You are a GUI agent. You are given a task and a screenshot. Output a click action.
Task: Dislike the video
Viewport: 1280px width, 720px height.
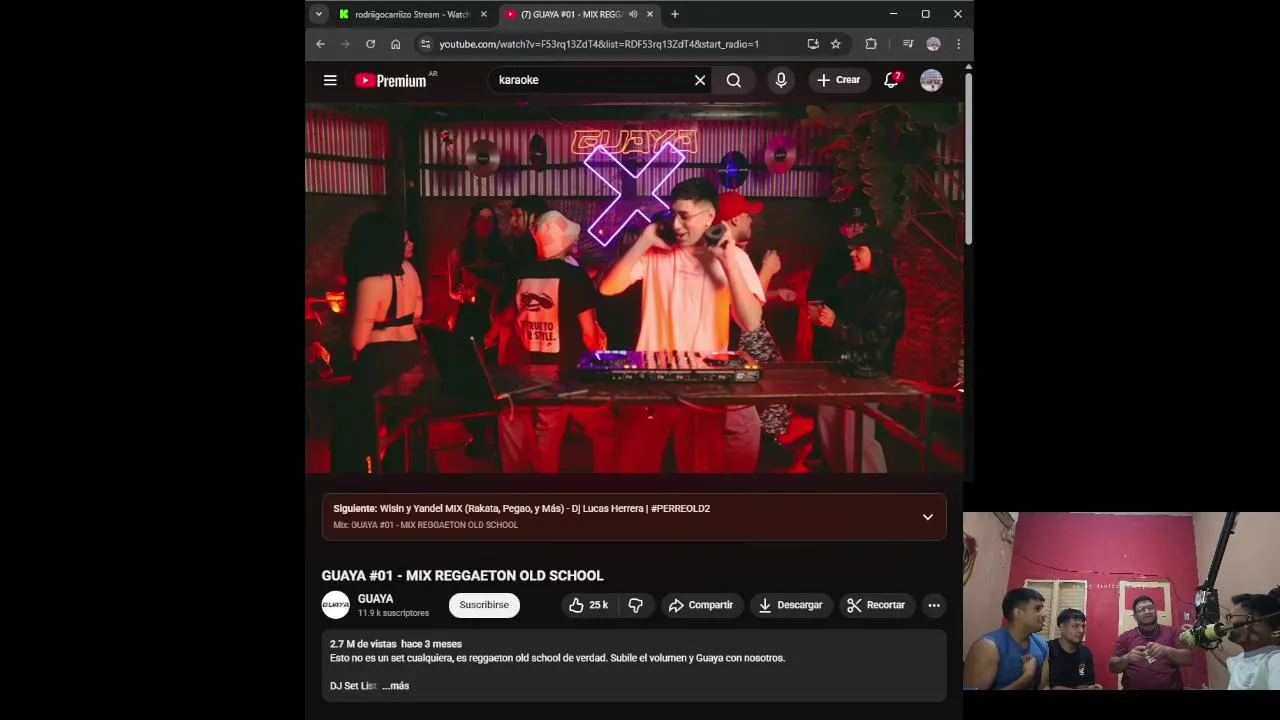(635, 605)
